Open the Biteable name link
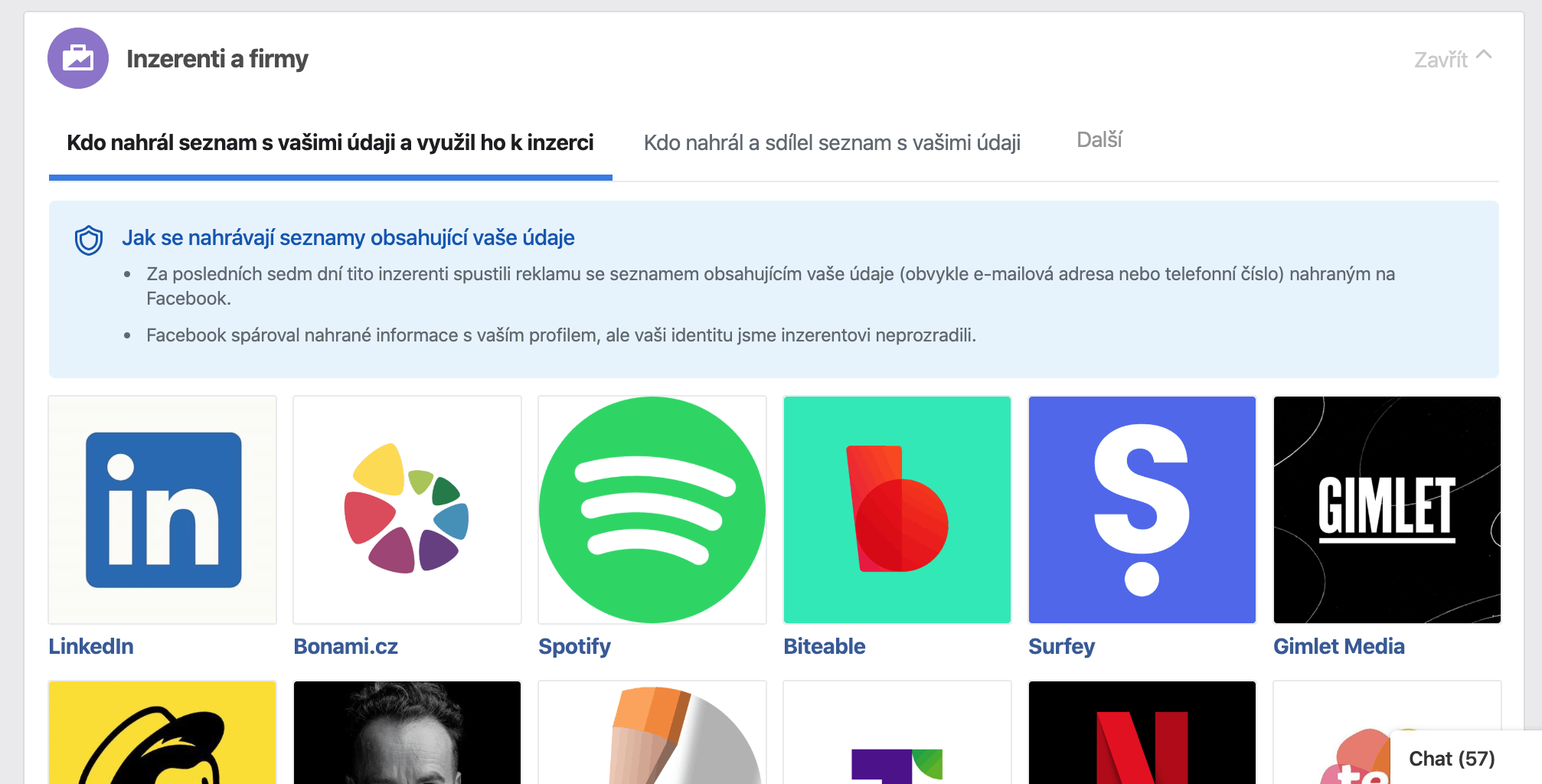This screenshot has height=784, width=1542. pos(824,647)
